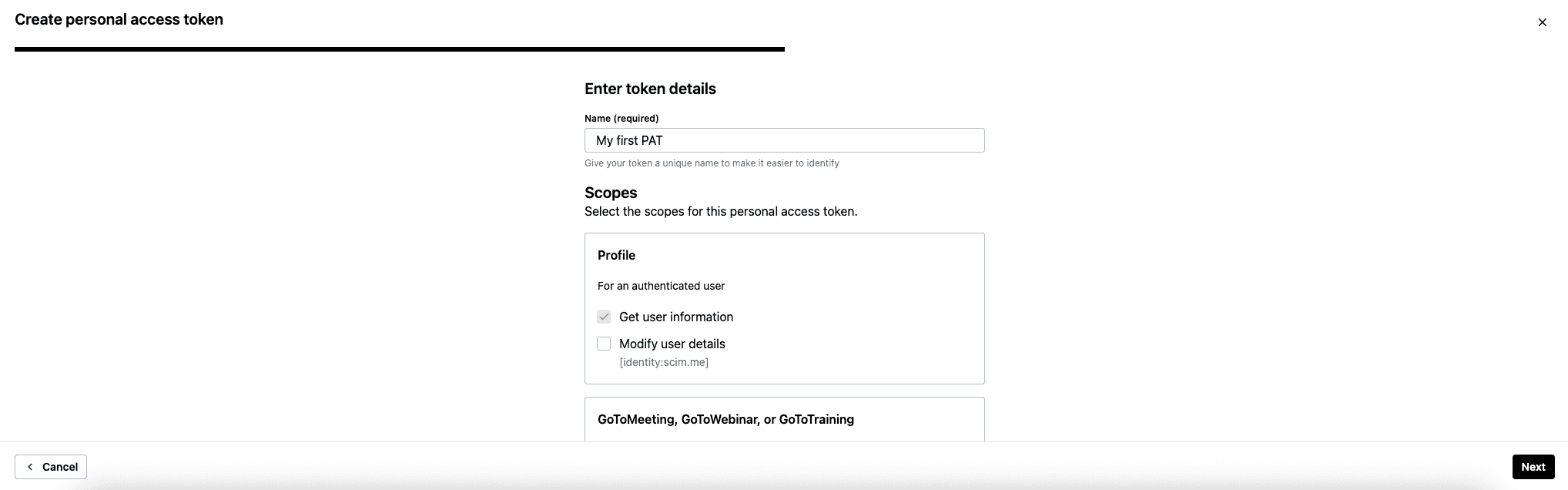Focus the token Name input field
This screenshot has height=490, width=1568.
[784, 140]
